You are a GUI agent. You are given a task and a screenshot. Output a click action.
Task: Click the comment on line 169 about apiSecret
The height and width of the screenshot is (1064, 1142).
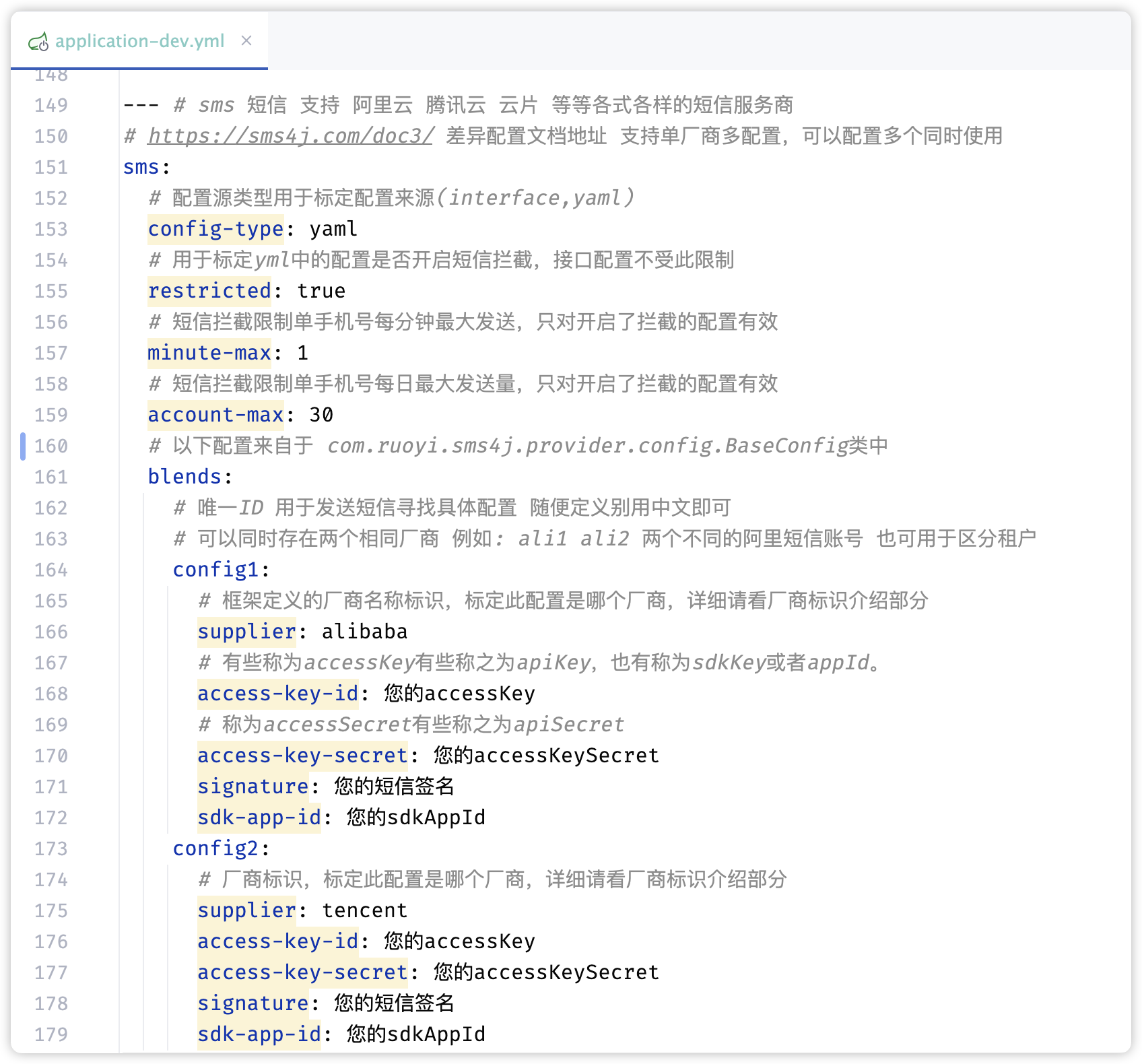pos(411,725)
